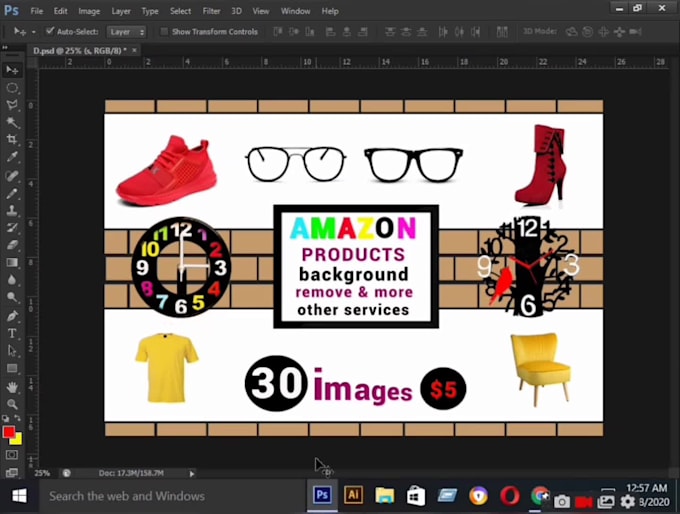
Task: Click the red foreground color swatch
Action: pyautogui.click(x=9, y=432)
